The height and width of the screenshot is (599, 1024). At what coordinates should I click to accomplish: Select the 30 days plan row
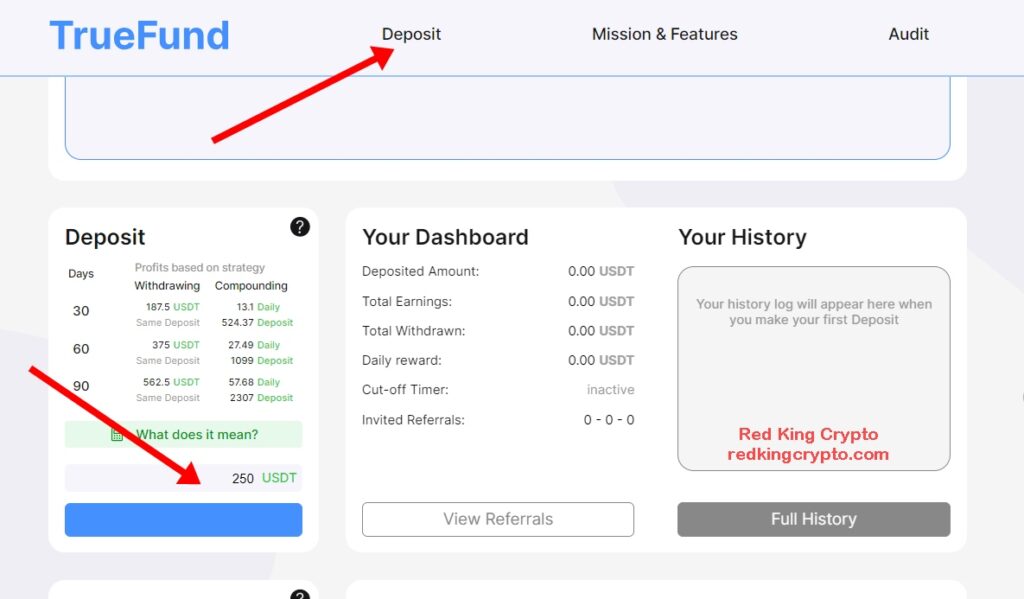[x=182, y=314]
